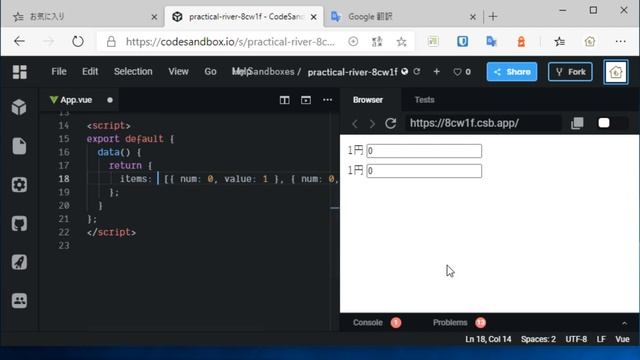Open the GitHub panel in sidebar
Viewport: 640px width, 360px height.
[19, 223]
